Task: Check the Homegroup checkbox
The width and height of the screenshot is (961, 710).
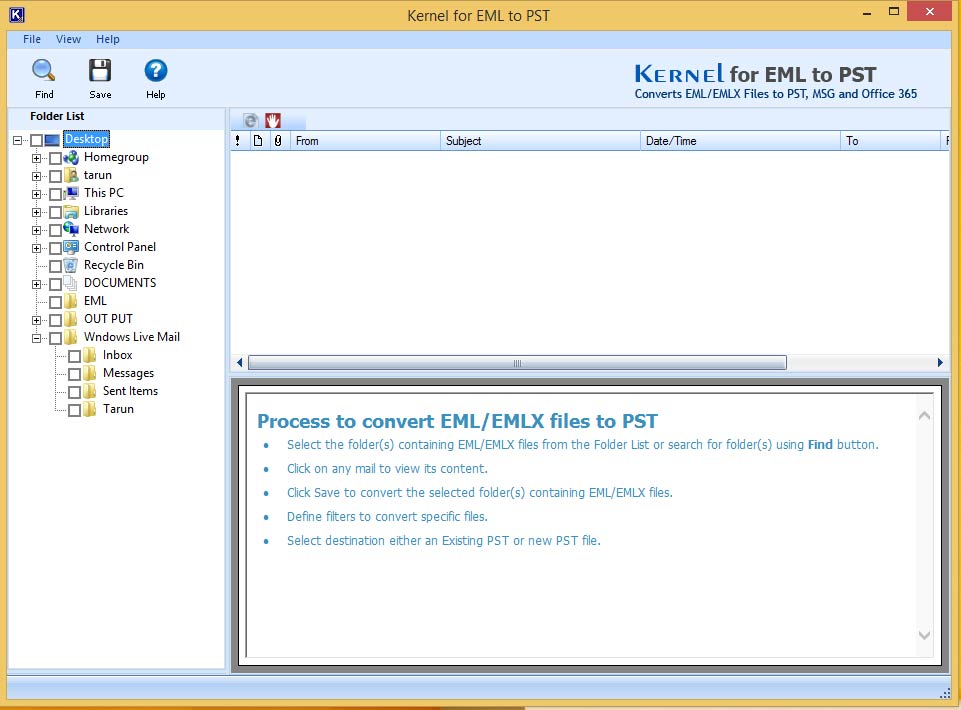Action: (x=55, y=158)
